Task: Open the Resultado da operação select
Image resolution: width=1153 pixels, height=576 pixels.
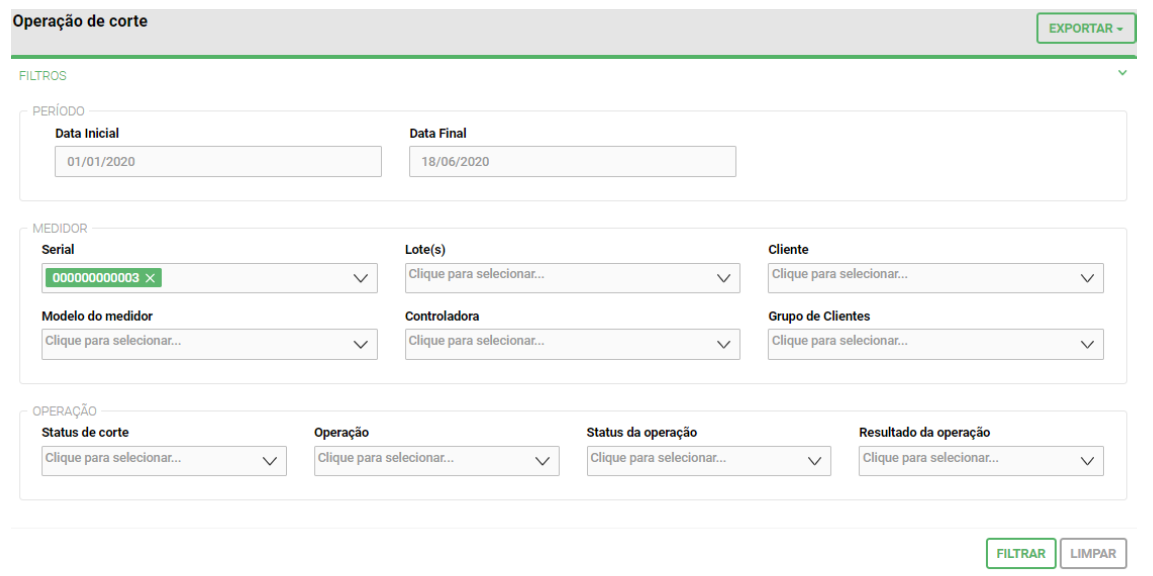Action: (980, 460)
